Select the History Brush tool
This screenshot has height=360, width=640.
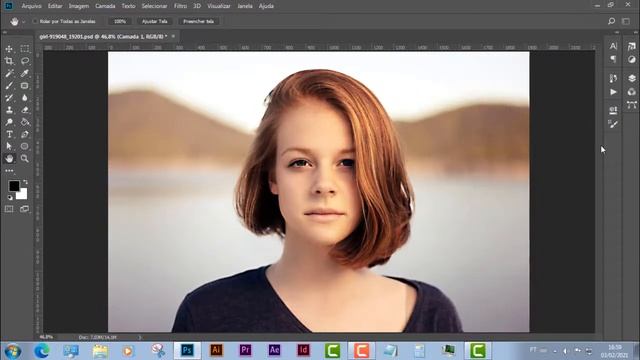9,98
